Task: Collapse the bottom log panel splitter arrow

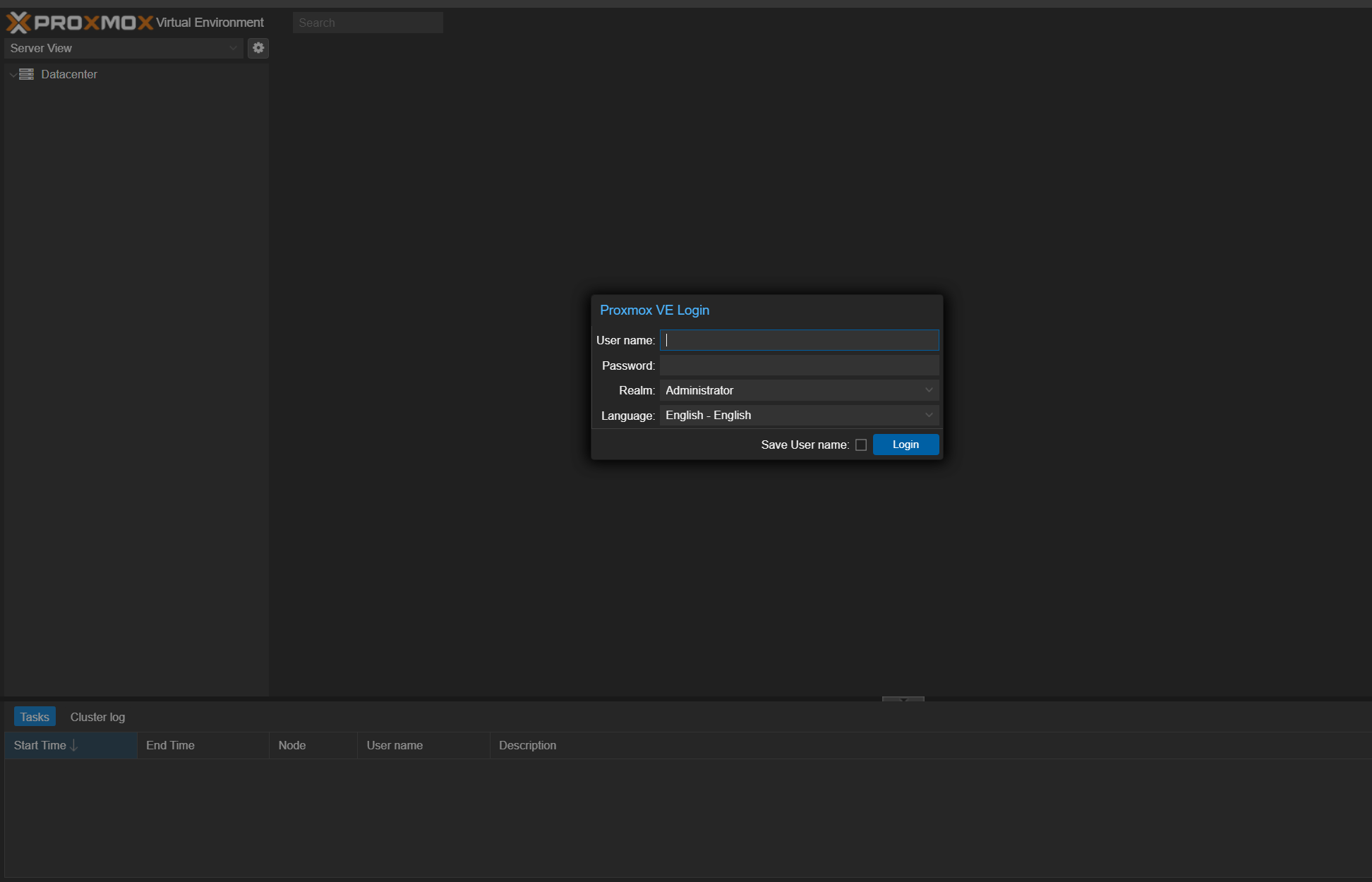Action: click(x=903, y=699)
